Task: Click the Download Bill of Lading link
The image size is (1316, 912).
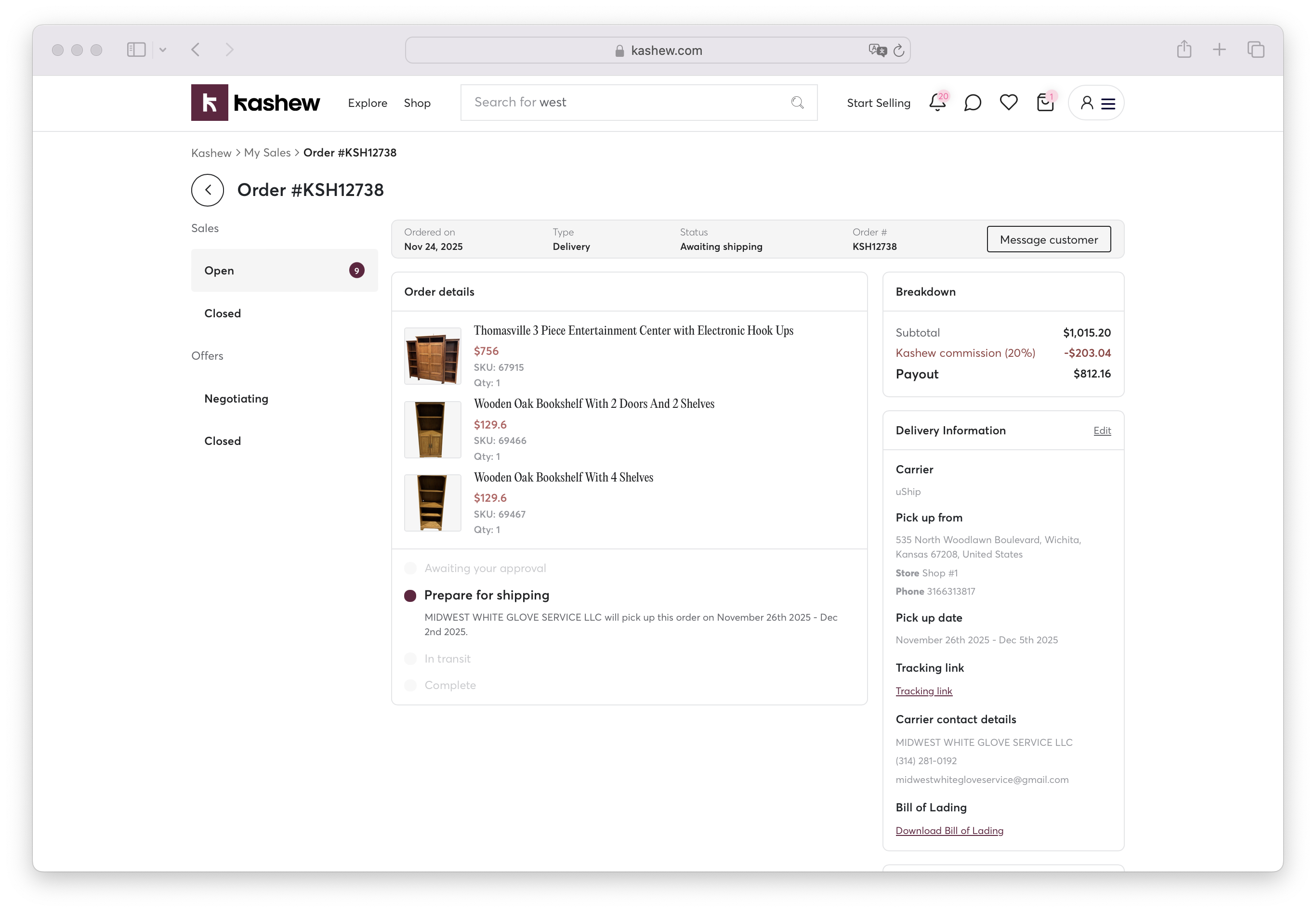Action: tap(949, 830)
